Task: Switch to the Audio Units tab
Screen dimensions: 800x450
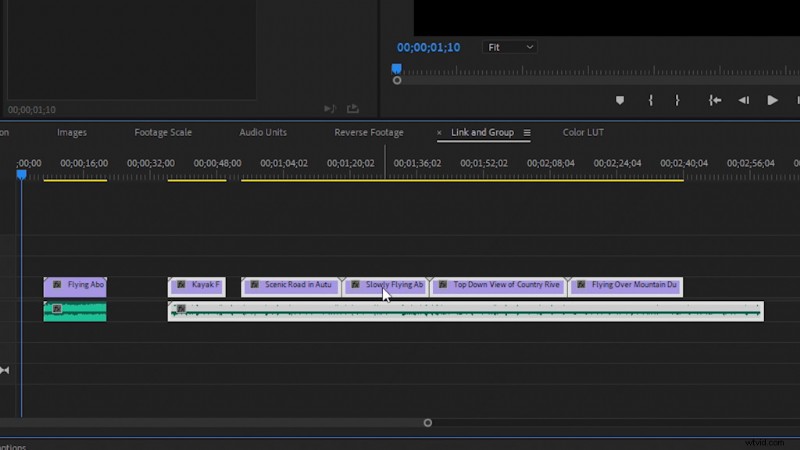Action: pyautogui.click(x=263, y=132)
